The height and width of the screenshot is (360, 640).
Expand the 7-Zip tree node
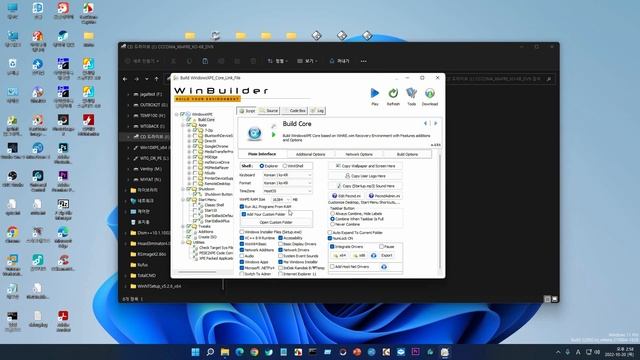pos(189,130)
